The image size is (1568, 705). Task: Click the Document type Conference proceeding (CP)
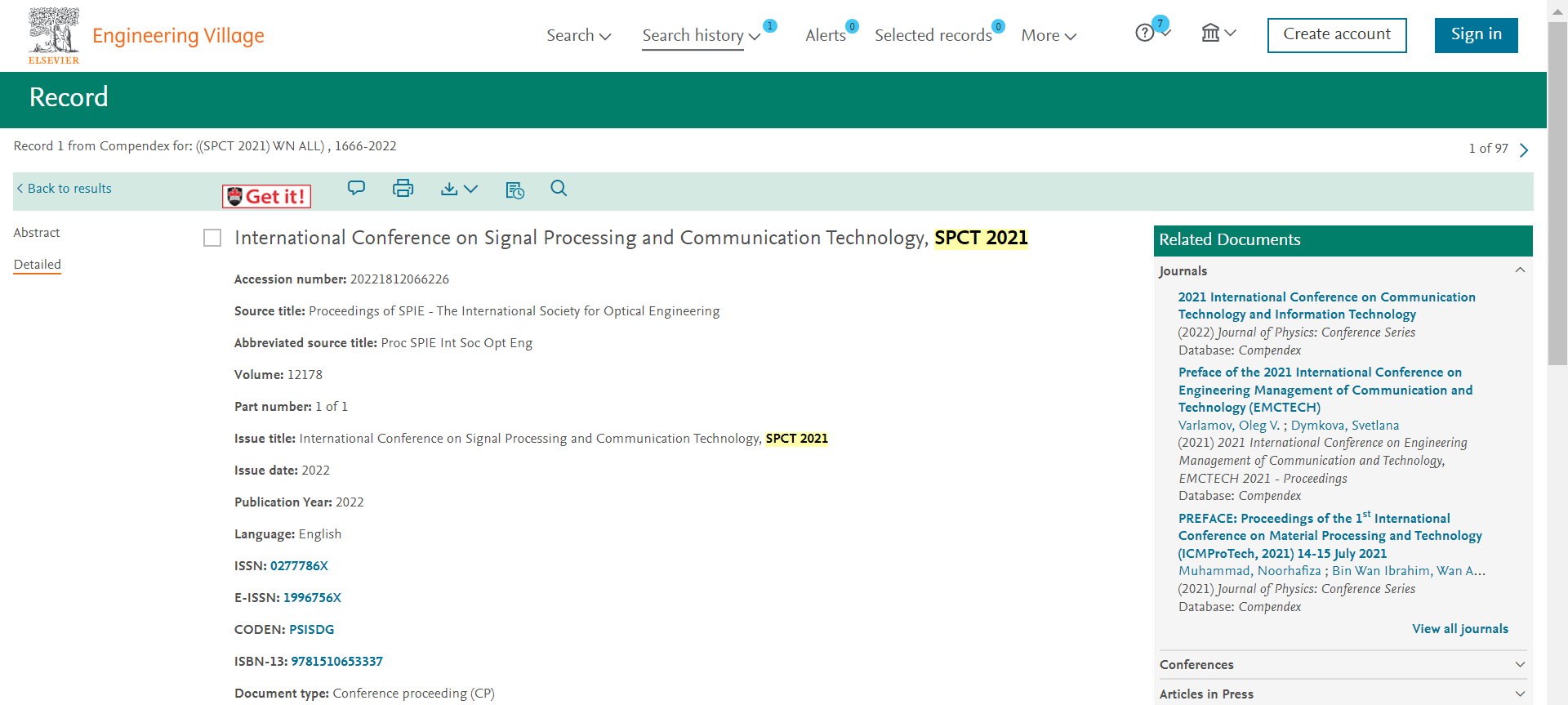(413, 694)
